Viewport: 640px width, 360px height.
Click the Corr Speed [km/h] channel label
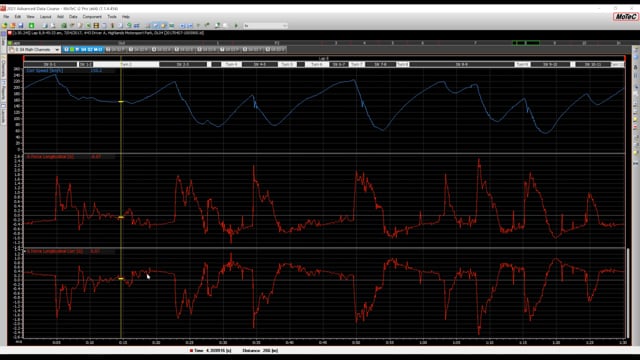(44, 71)
